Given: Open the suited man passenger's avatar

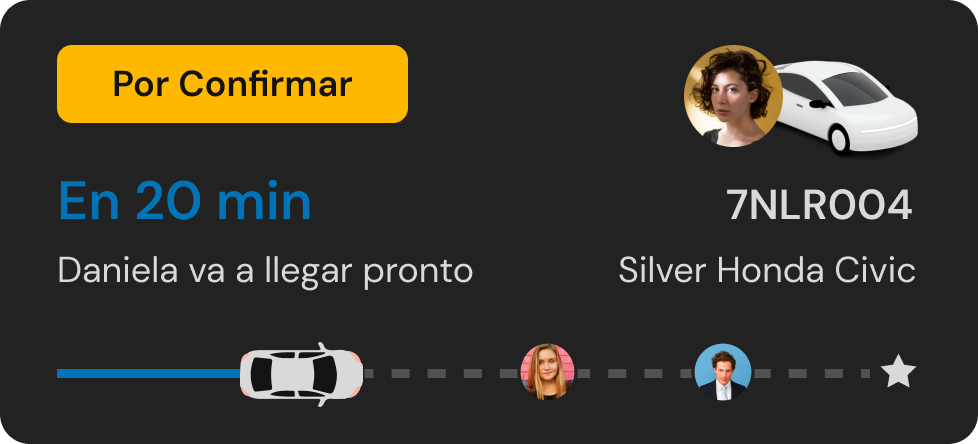Looking at the screenshot, I should pos(723,372).
